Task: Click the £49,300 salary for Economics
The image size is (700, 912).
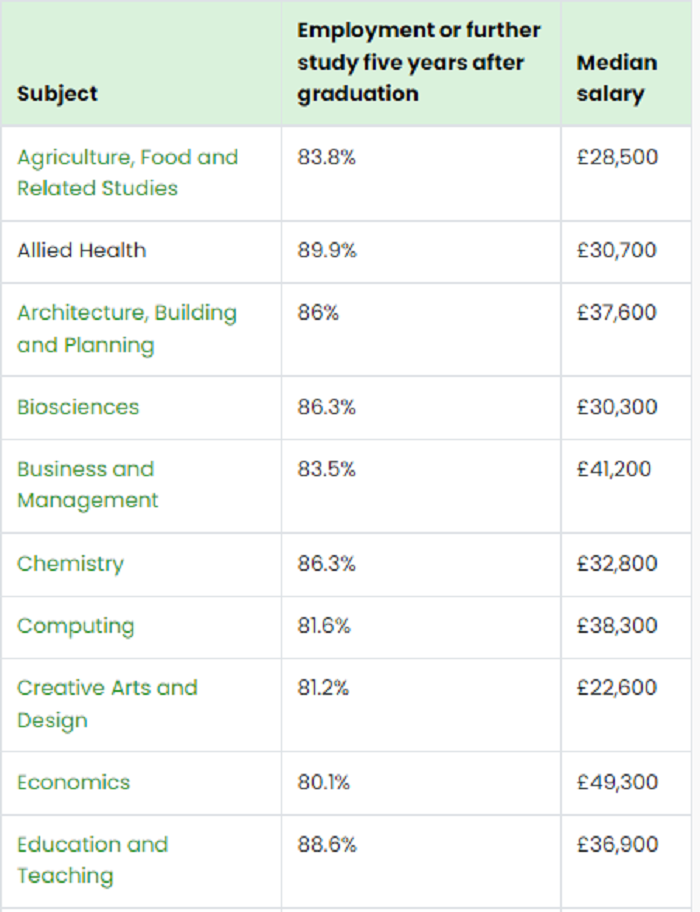Action: 617,782
